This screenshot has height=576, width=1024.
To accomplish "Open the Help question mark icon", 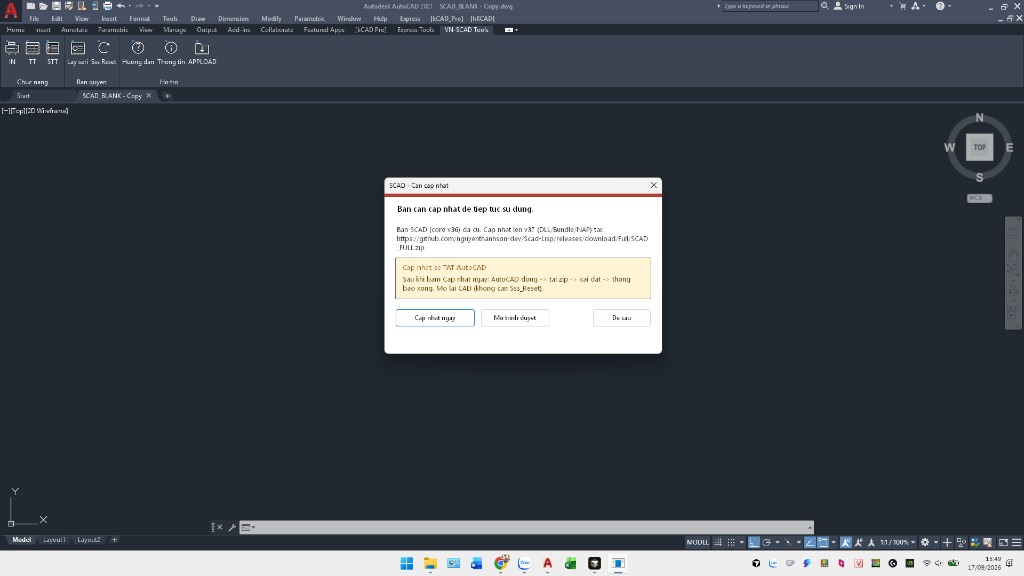I will click(940, 6).
